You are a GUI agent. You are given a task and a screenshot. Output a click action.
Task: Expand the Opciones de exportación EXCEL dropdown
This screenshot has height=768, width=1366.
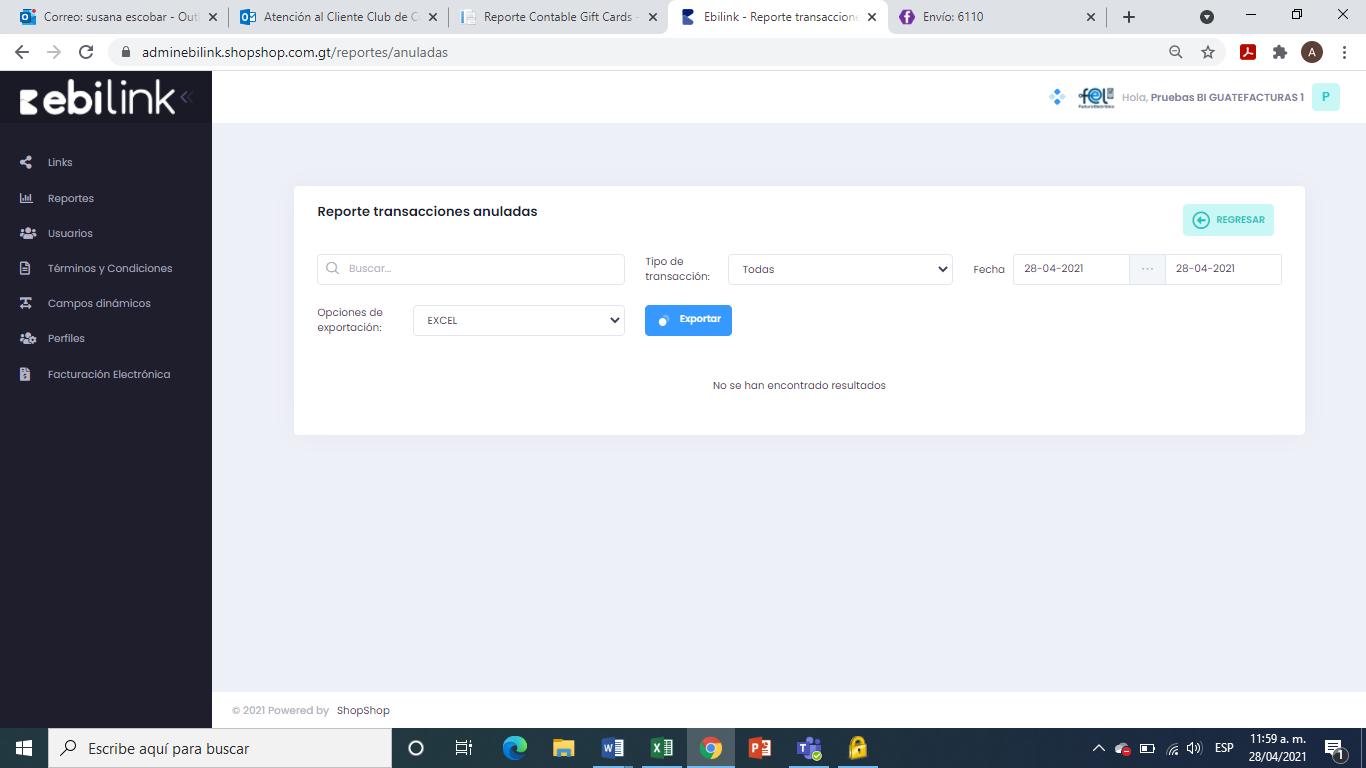pyautogui.click(x=519, y=320)
